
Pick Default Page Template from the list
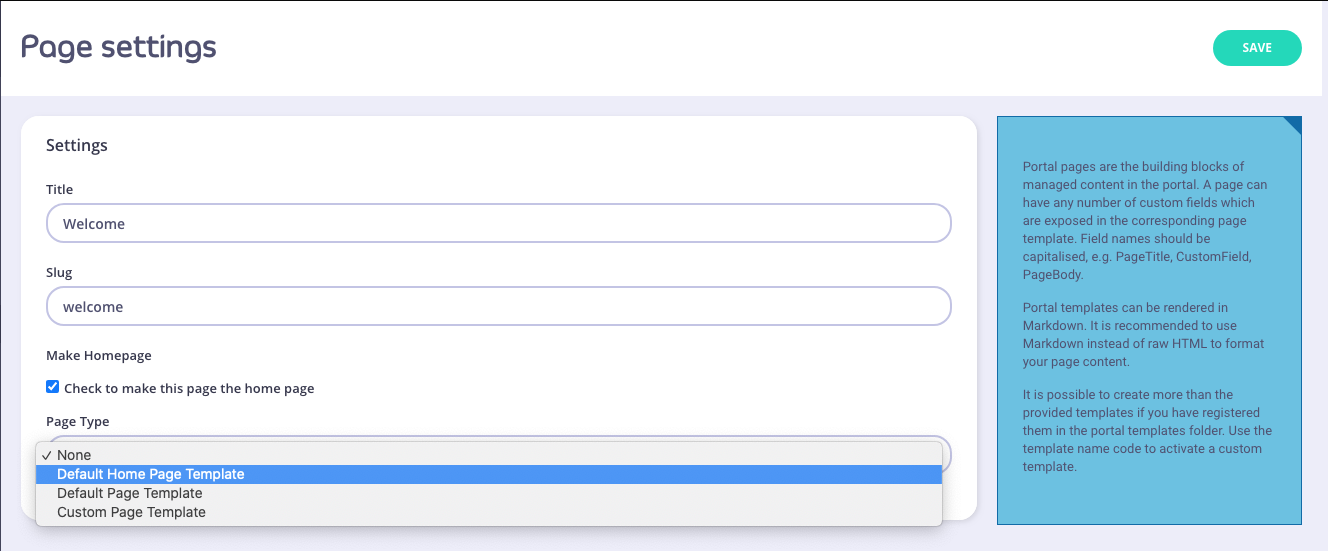pyautogui.click(x=130, y=493)
